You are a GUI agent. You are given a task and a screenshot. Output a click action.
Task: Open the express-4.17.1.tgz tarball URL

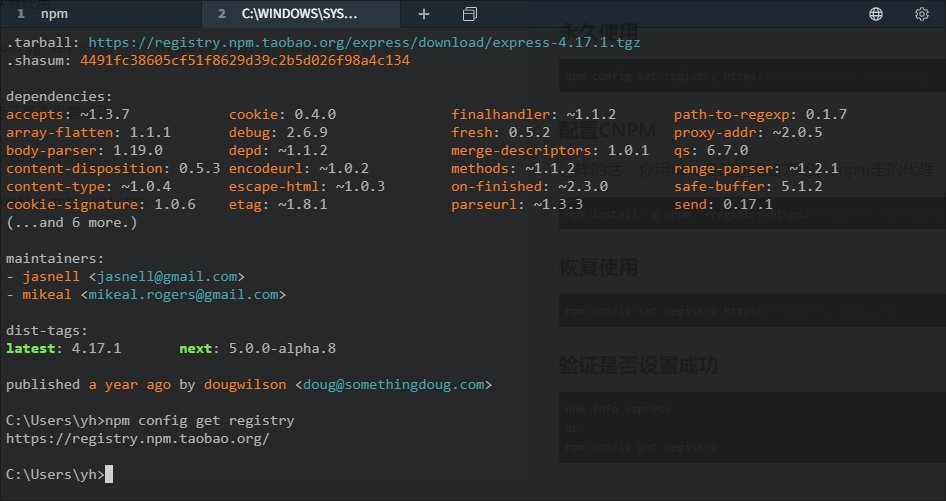(x=364, y=43)
